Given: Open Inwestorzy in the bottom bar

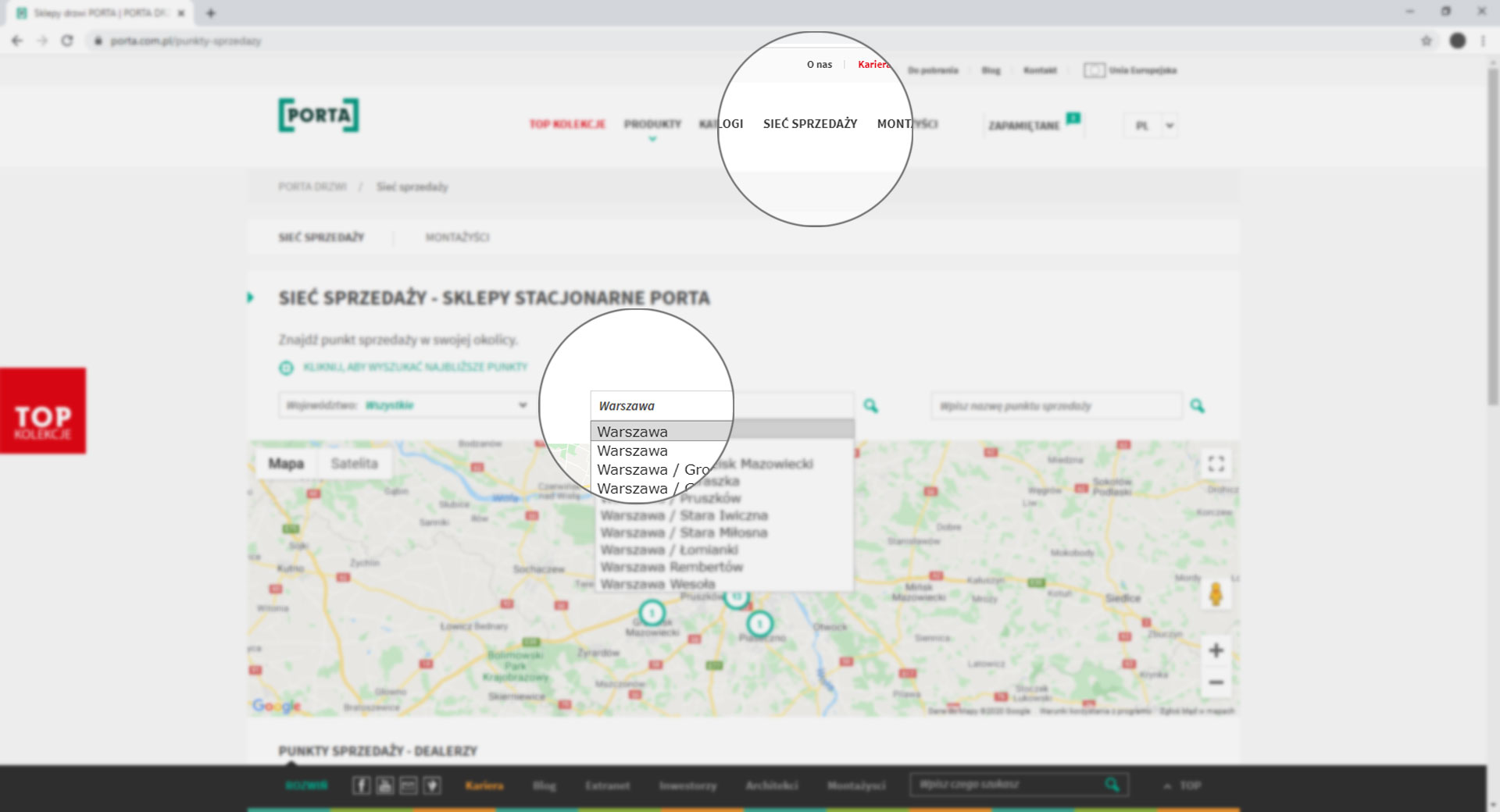Looking at the screenshot, I should (688, 785).
